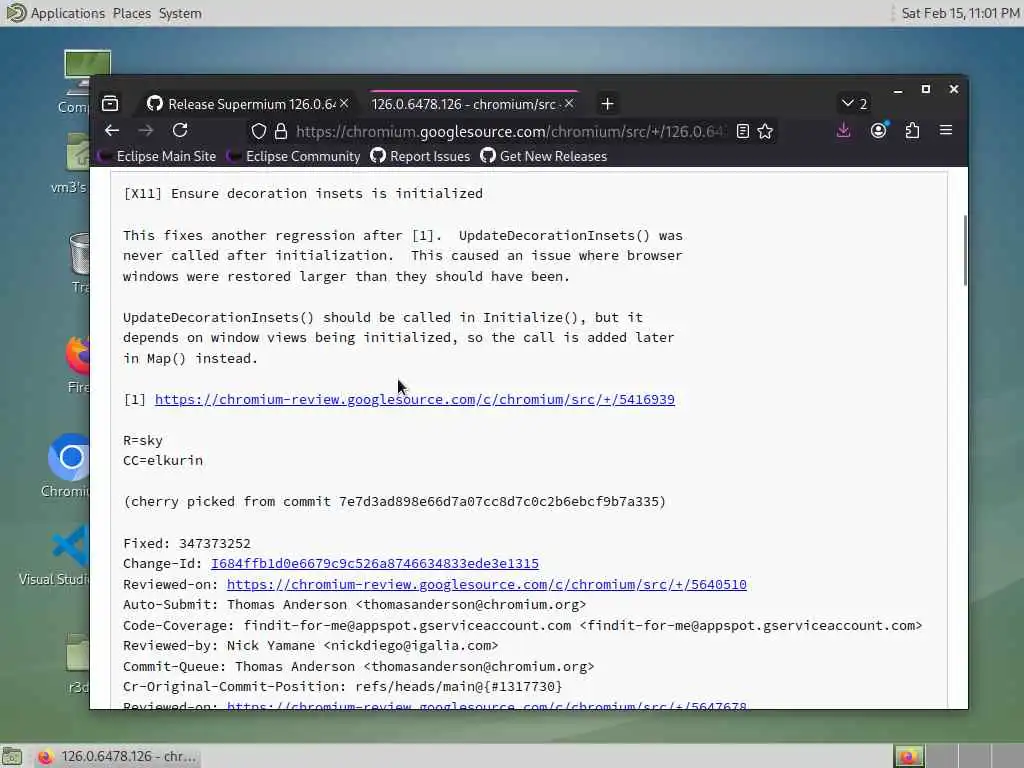Image resolution: width=1024 pixels, height=768 pixels.
Task: Click the clock showing Sat Feb 15
Action: tap(961, 13)
